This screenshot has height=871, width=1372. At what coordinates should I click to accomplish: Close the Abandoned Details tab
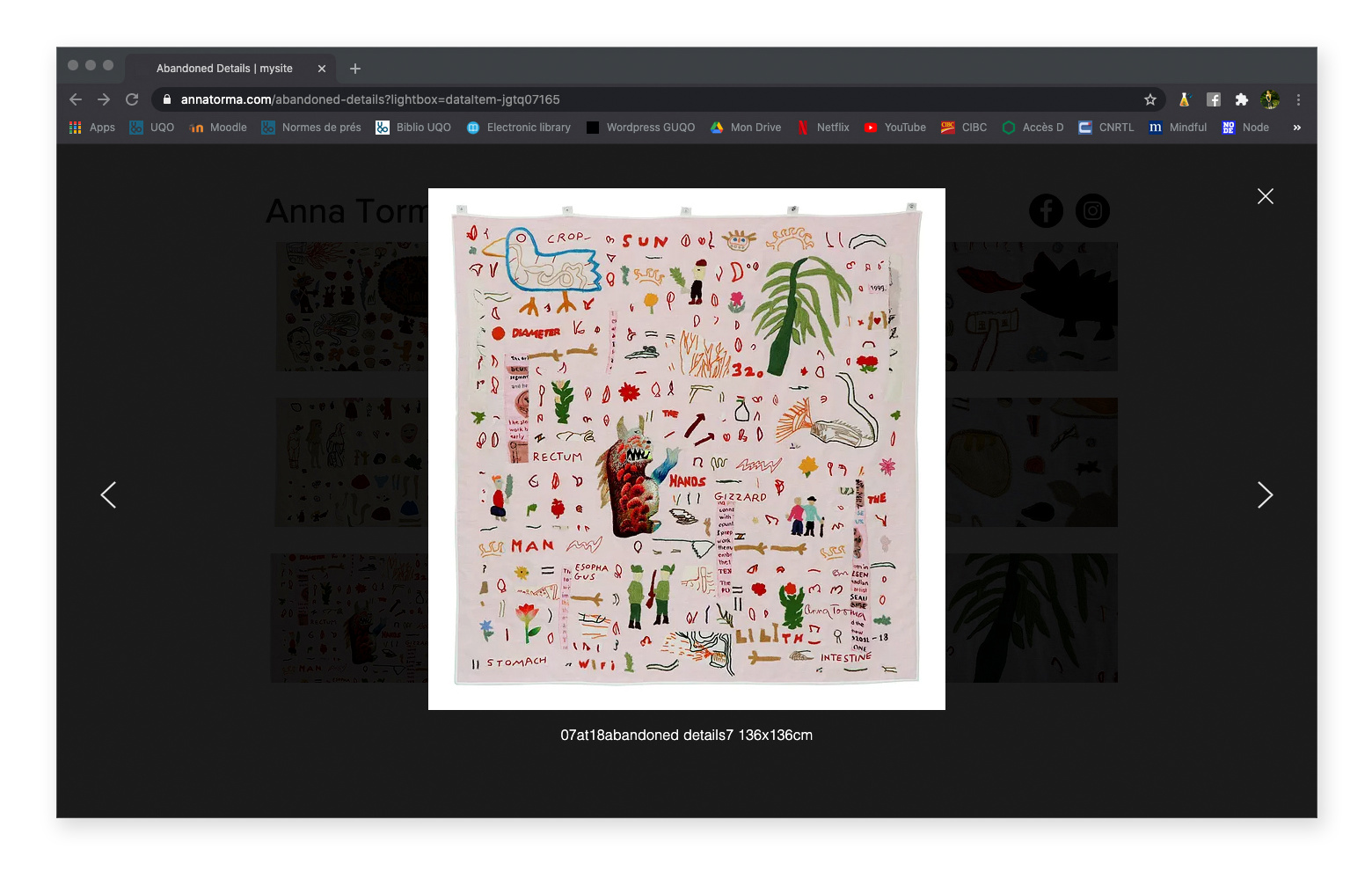322,69
